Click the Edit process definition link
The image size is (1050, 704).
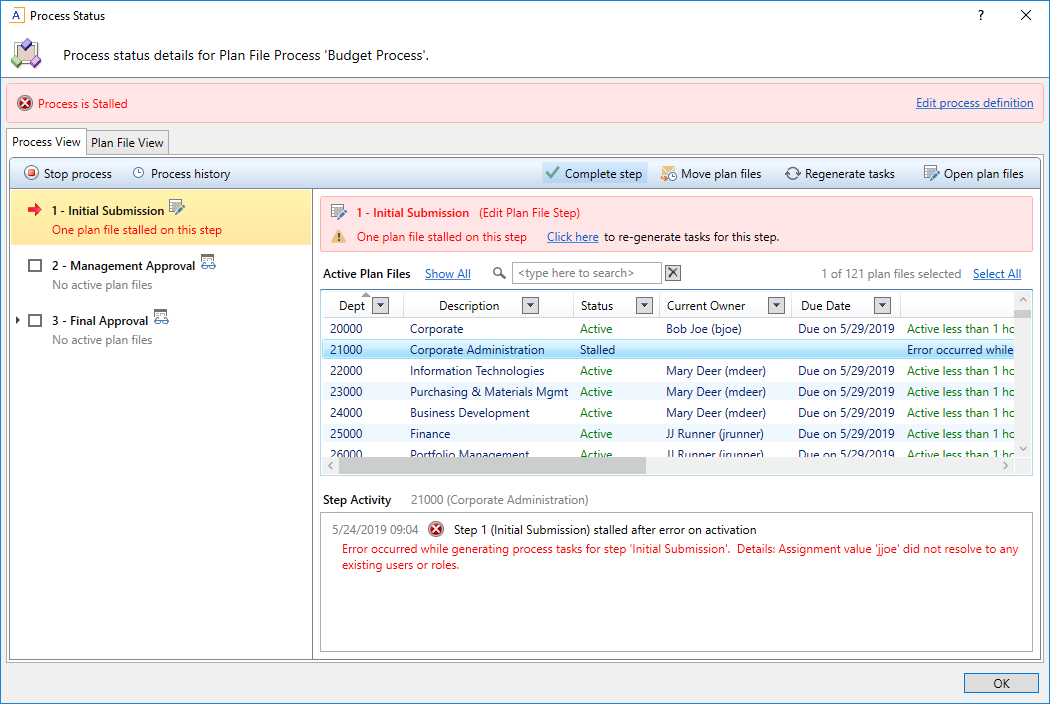pos(974,103)
